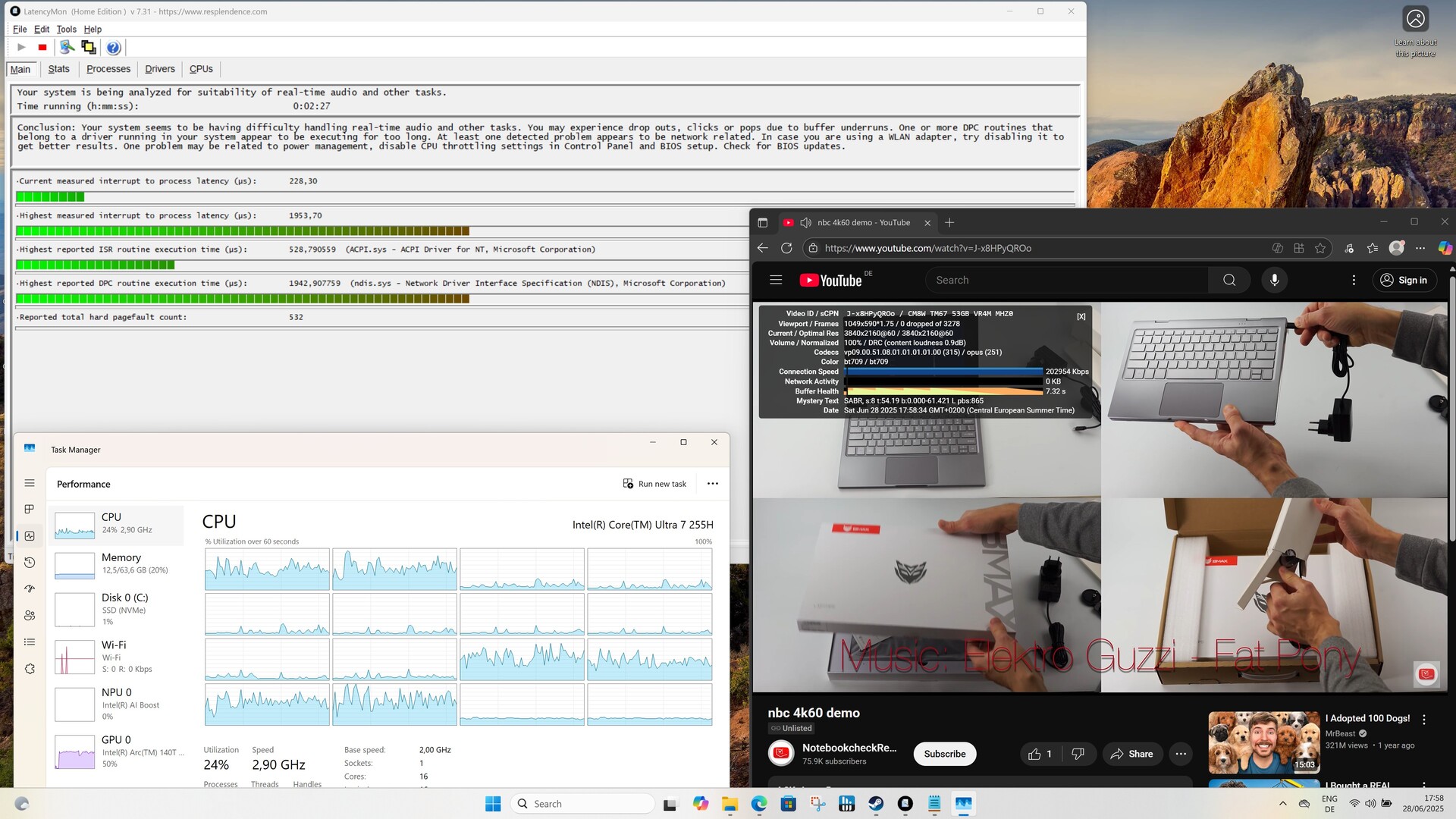Open the three-dot menu beside Run new task

point(712,484)
